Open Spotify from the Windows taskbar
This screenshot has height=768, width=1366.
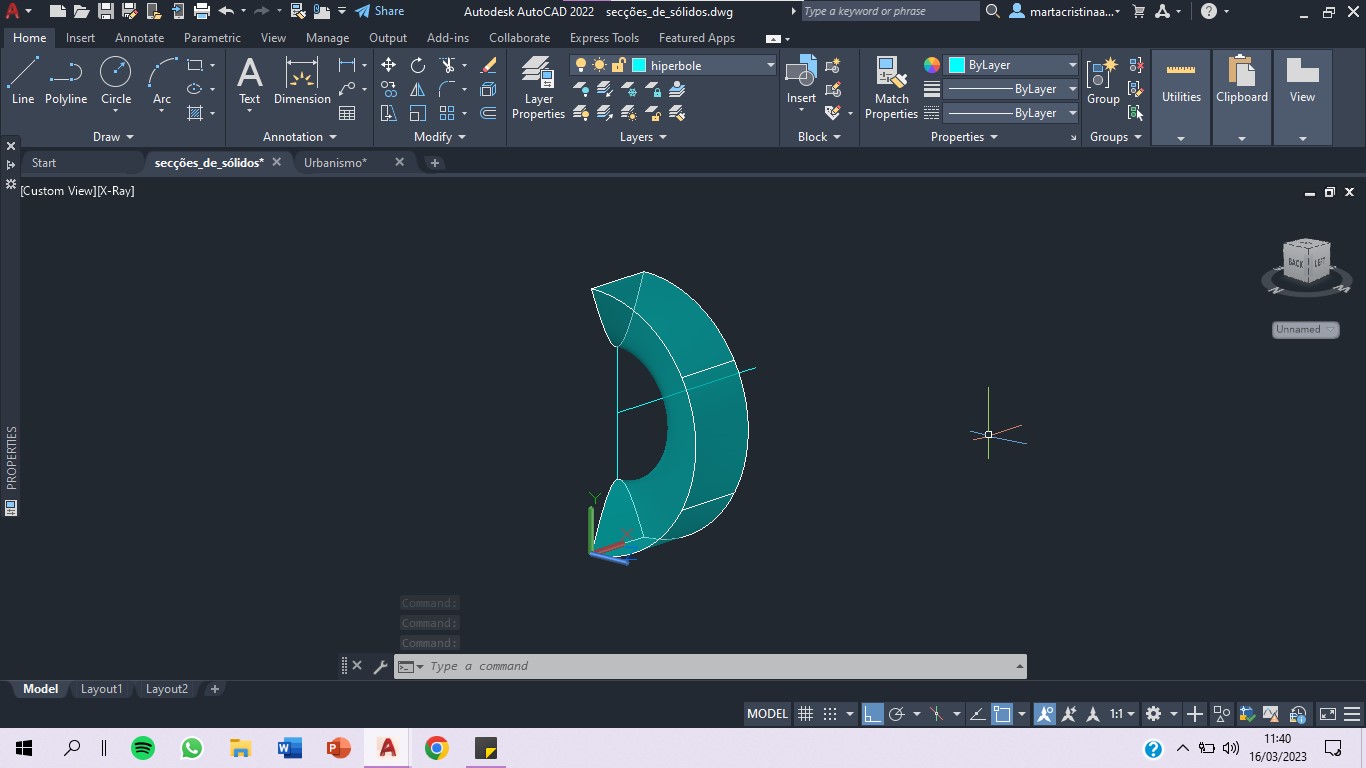pos(143,748)
